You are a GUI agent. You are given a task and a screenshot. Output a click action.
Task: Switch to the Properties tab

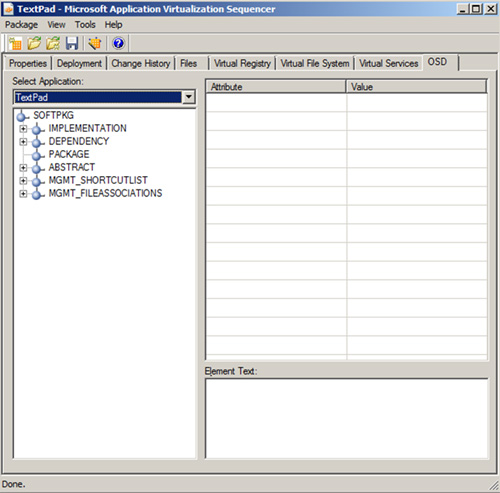coord(28,63)
